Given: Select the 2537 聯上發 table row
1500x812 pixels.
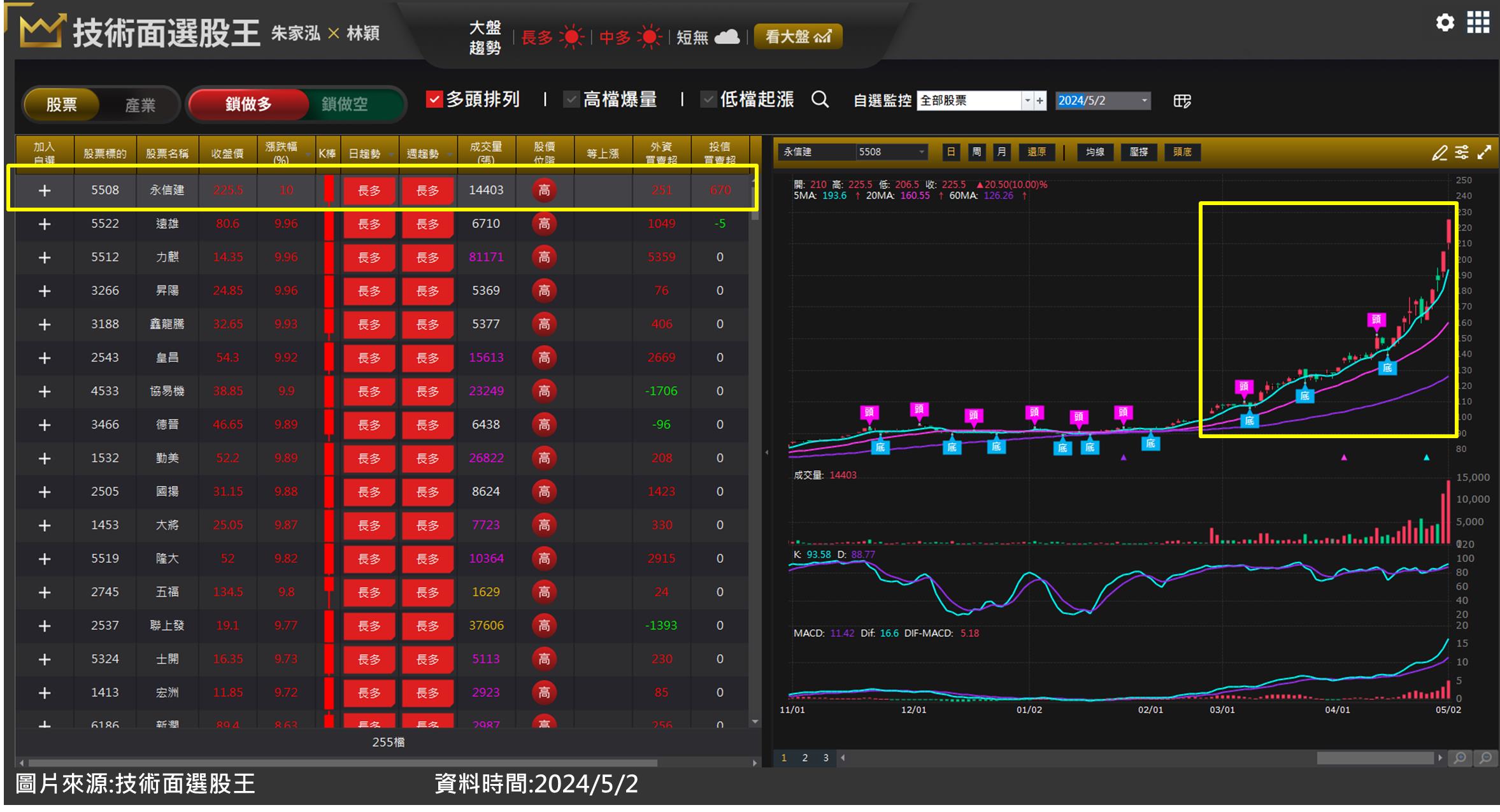Looking at the screenshot, I should click(382, 626).
